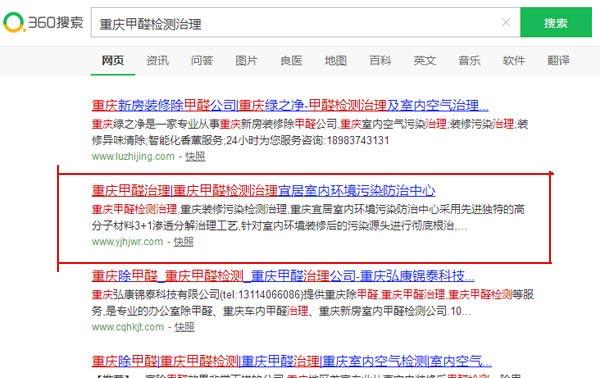The width and height of the screenshot is (600, 378).
Task: Open 快照 next to www.yjhjwr.com
Action: click(x=184, y=242)
